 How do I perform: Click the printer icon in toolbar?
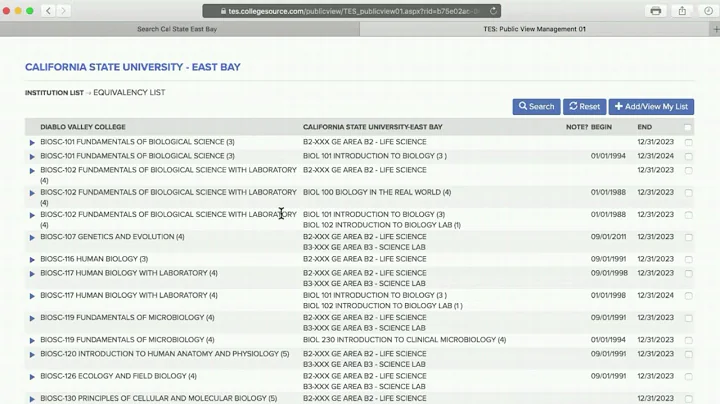point(656,11)
